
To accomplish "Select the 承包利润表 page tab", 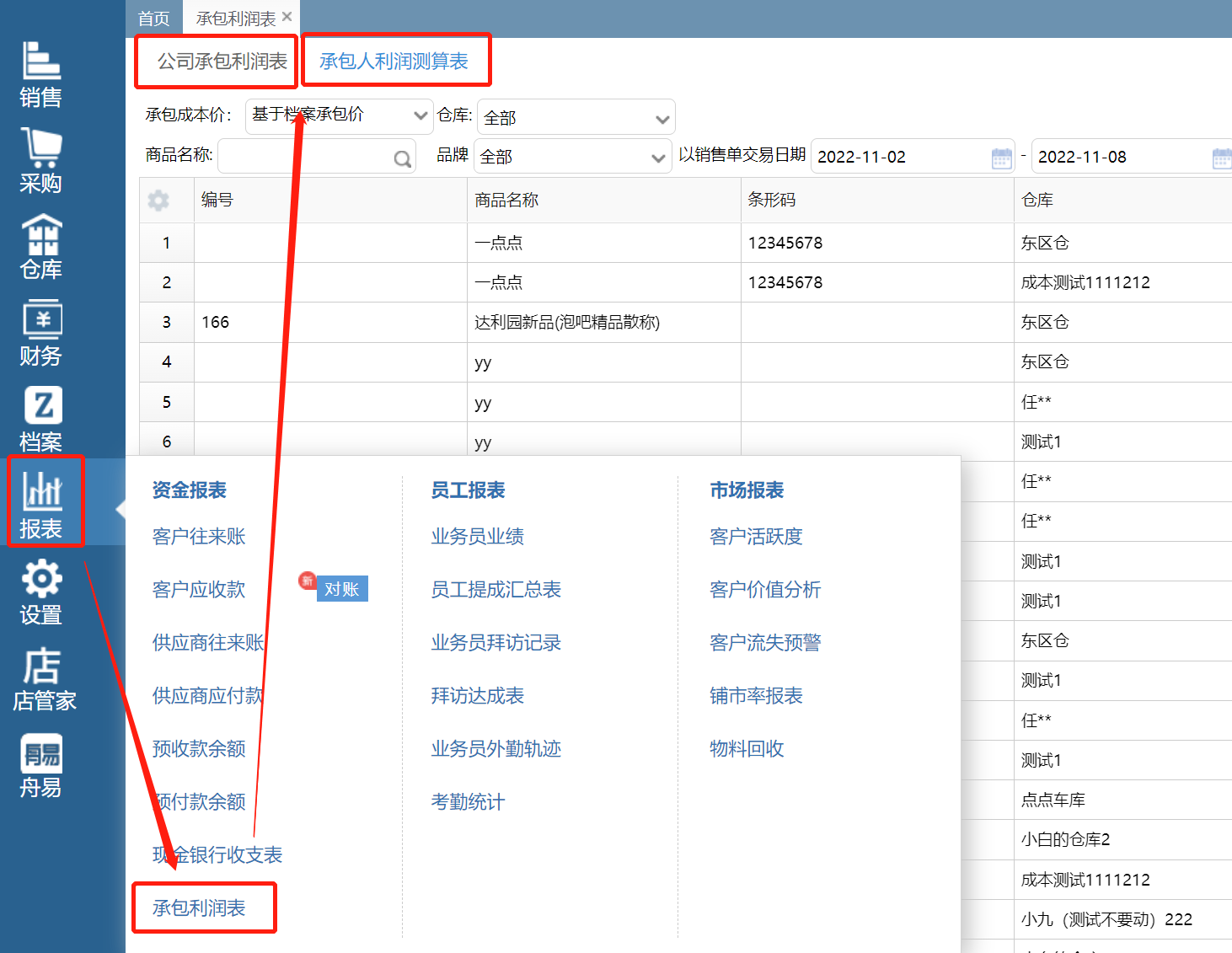I will [x=236, y=19].
